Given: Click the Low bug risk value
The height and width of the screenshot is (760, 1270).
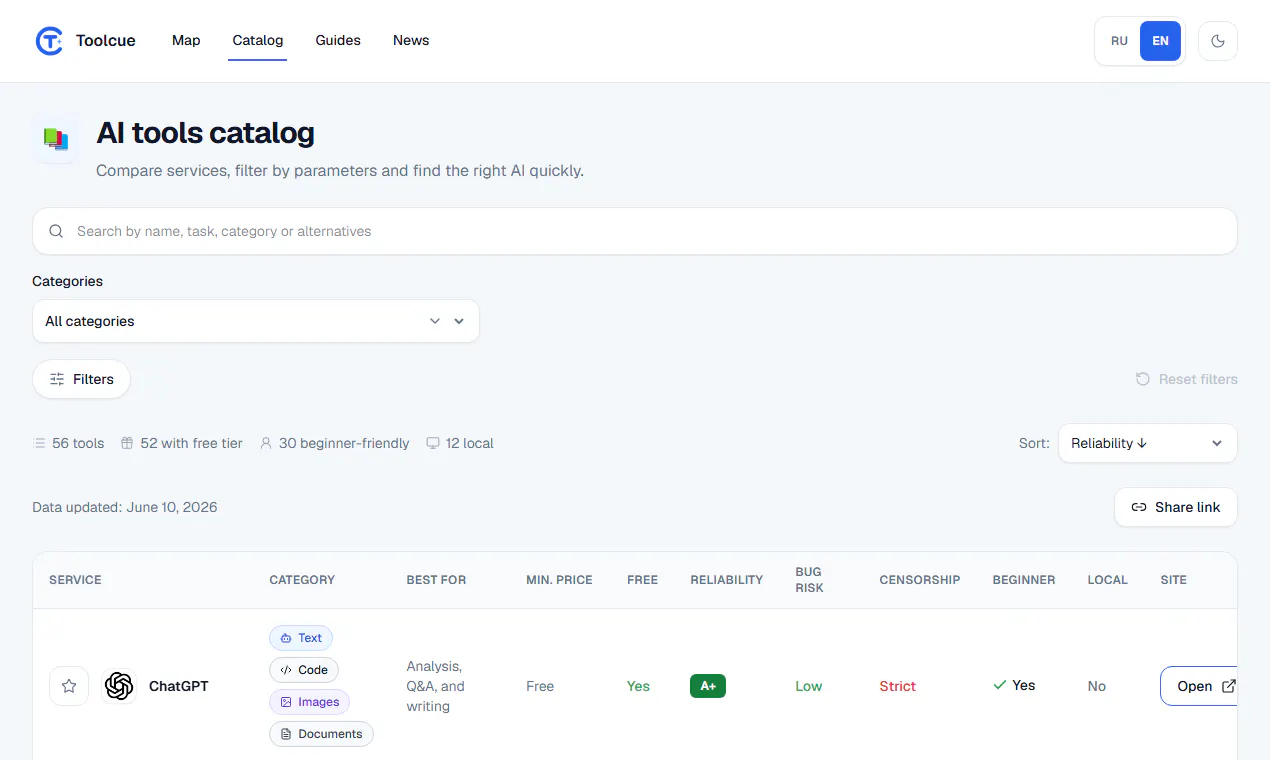Looking at the screenshot, I should (809, 686).
